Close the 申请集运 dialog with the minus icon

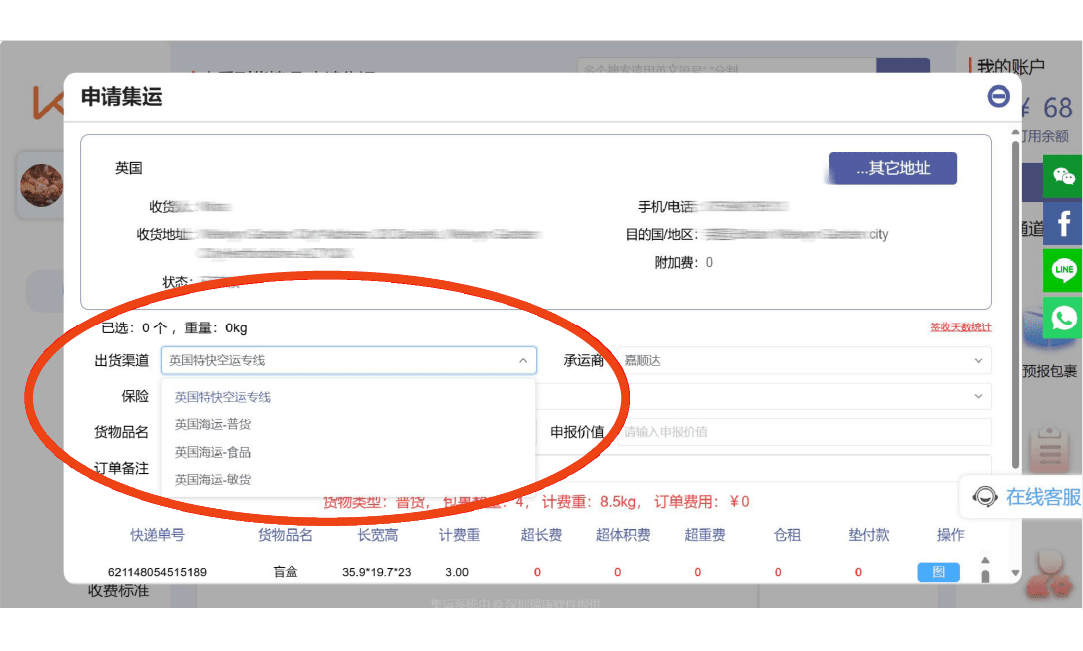pyautogui.click(x=998, y=96)
